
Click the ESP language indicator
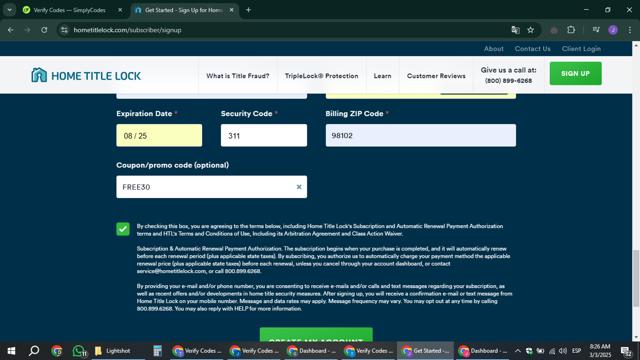576,351
